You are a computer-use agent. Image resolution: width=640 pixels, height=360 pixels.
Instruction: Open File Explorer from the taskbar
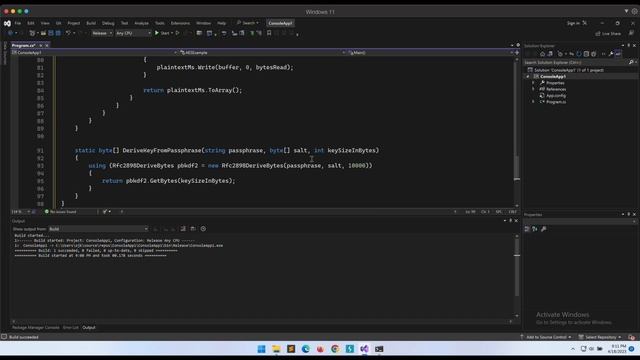tap(276, 349)
